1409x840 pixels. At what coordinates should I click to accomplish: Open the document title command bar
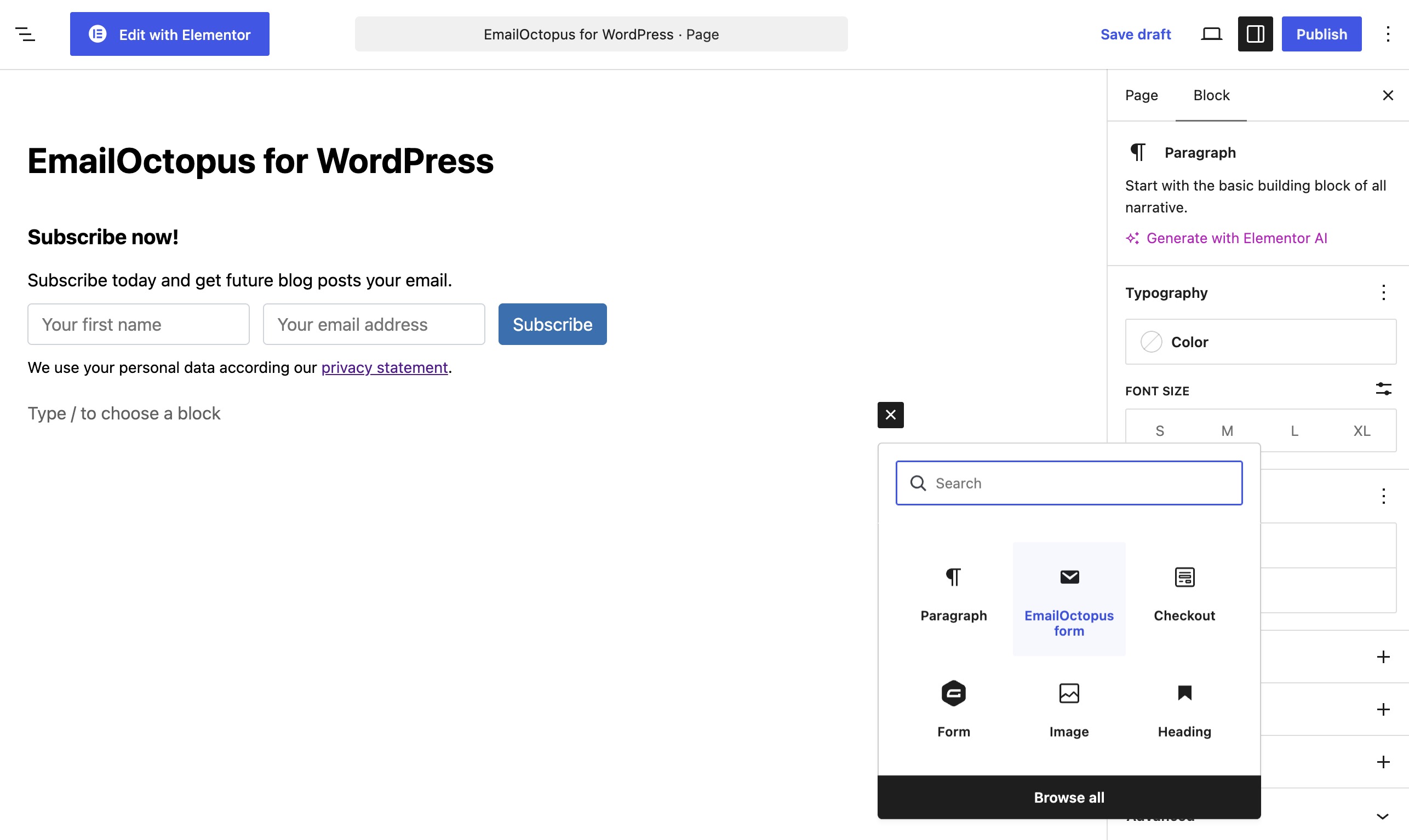[x=601, y=34]
